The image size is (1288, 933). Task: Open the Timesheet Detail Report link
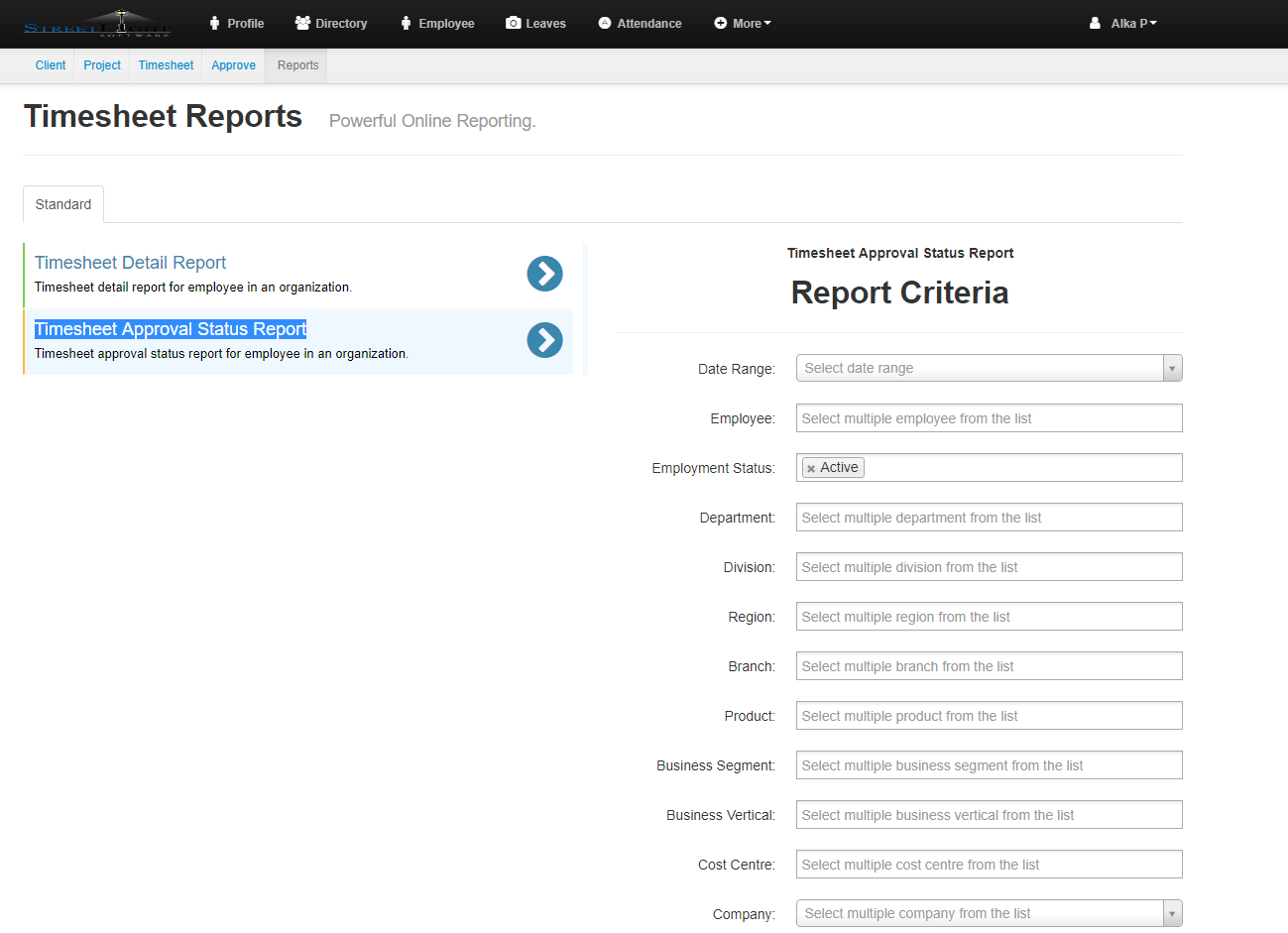point(130,263)
